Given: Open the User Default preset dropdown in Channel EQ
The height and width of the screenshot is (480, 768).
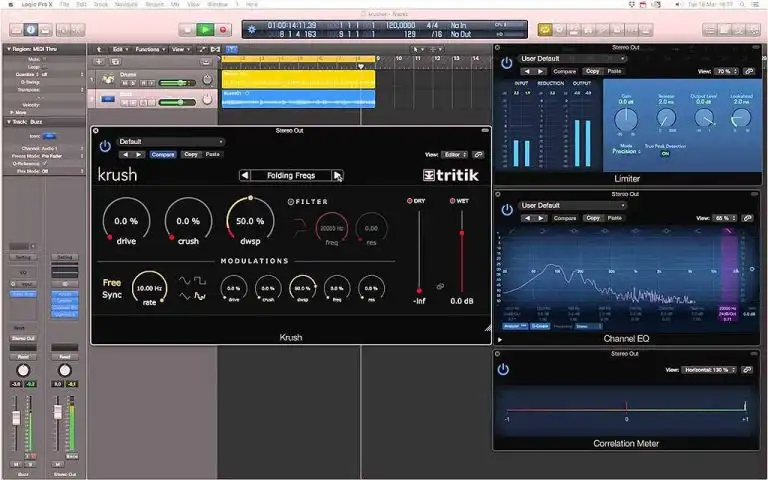Looking at the screenshot, I should (573, 206).
